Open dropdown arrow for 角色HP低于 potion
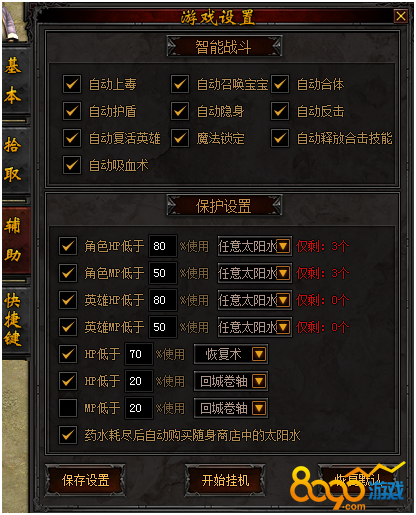 tap(283, 246)
